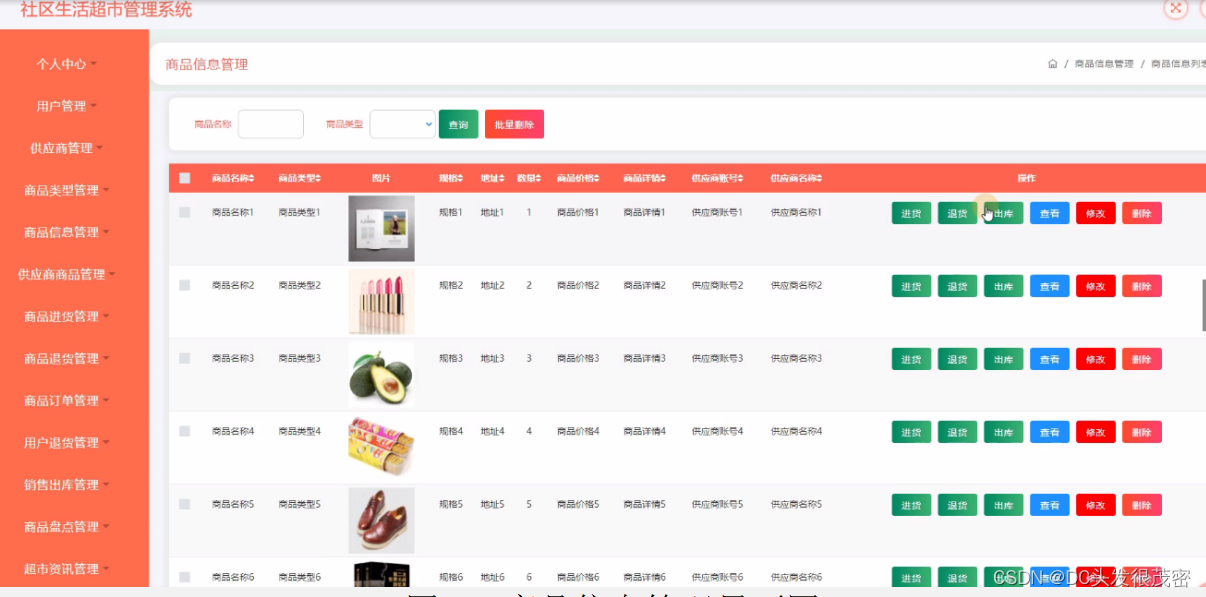Expand 供应商商品管理 sidebar menu
Screen dimensions: 1206x597
click(x=67, y=274)
